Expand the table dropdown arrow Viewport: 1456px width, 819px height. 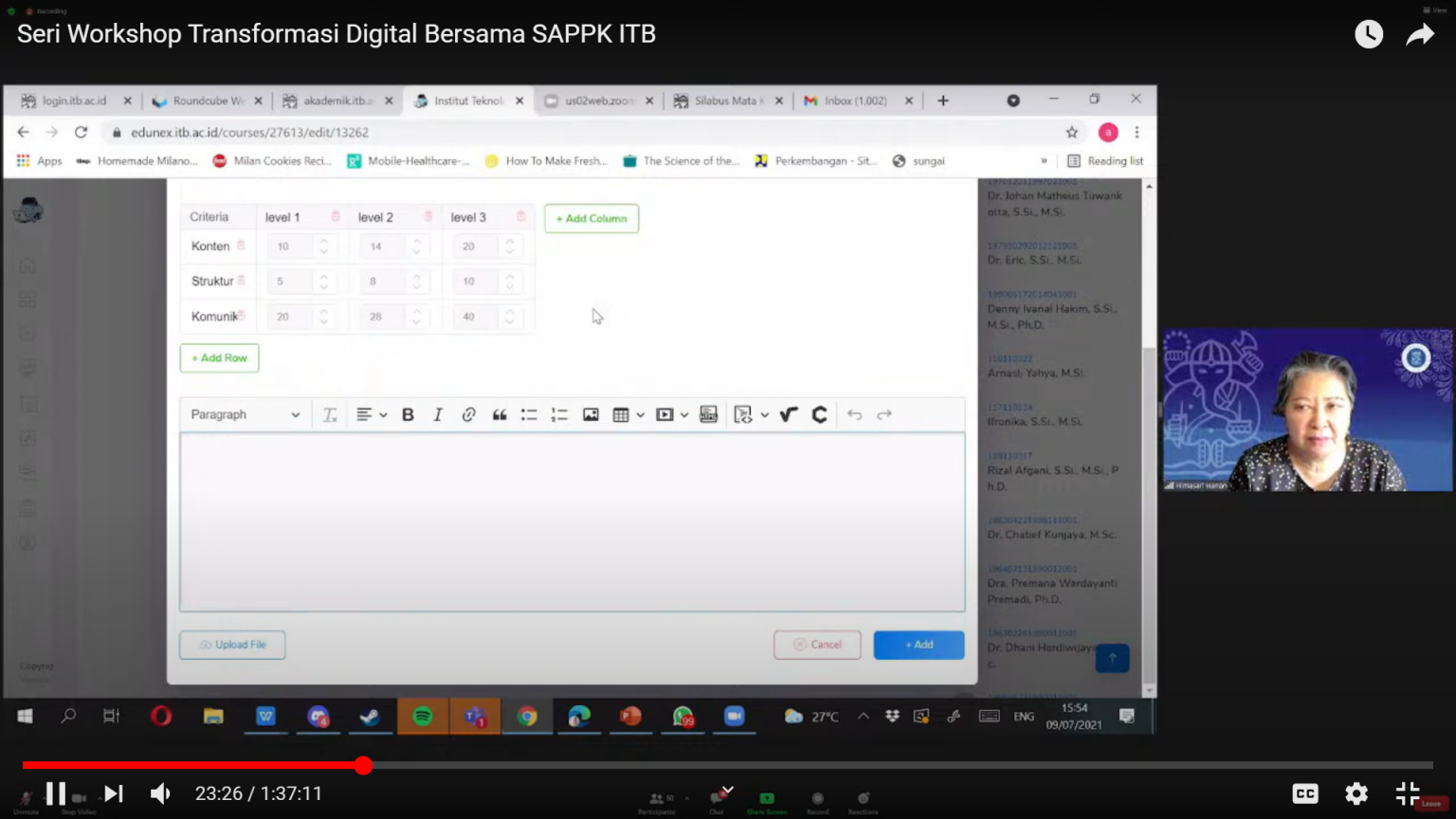pyautogui.click(x=641, y=414)
